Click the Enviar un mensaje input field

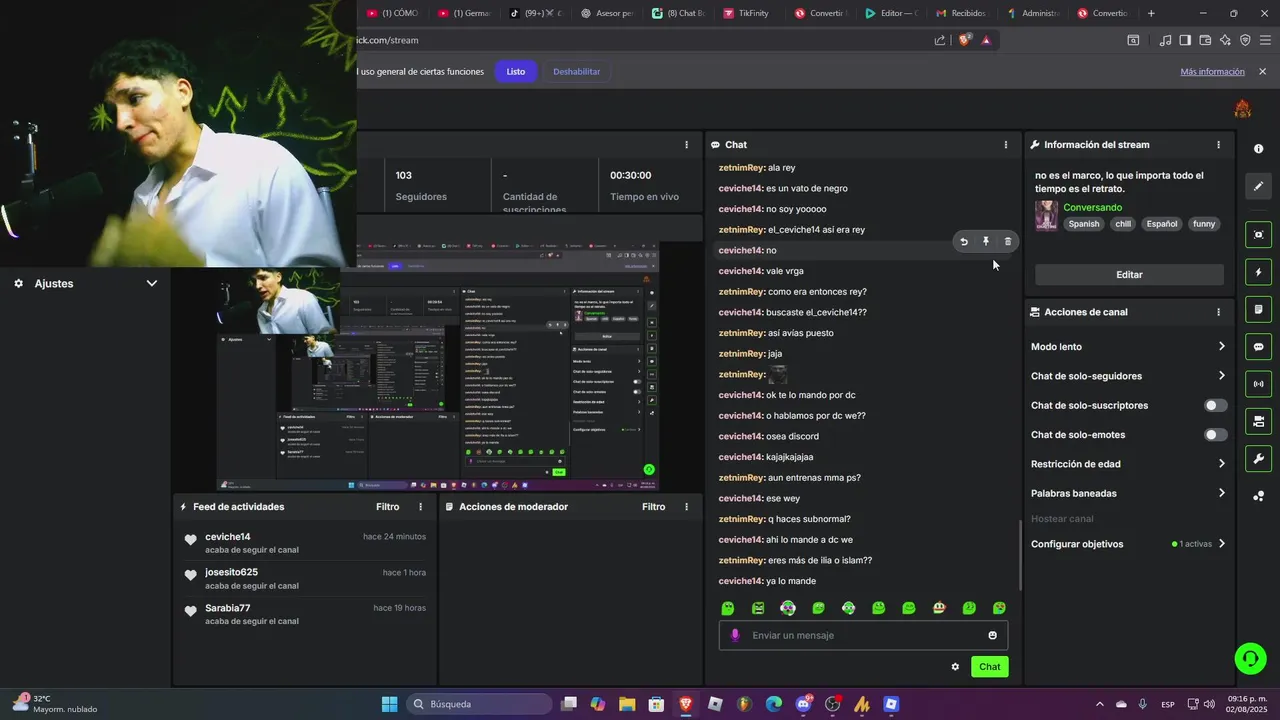[864, 635]
